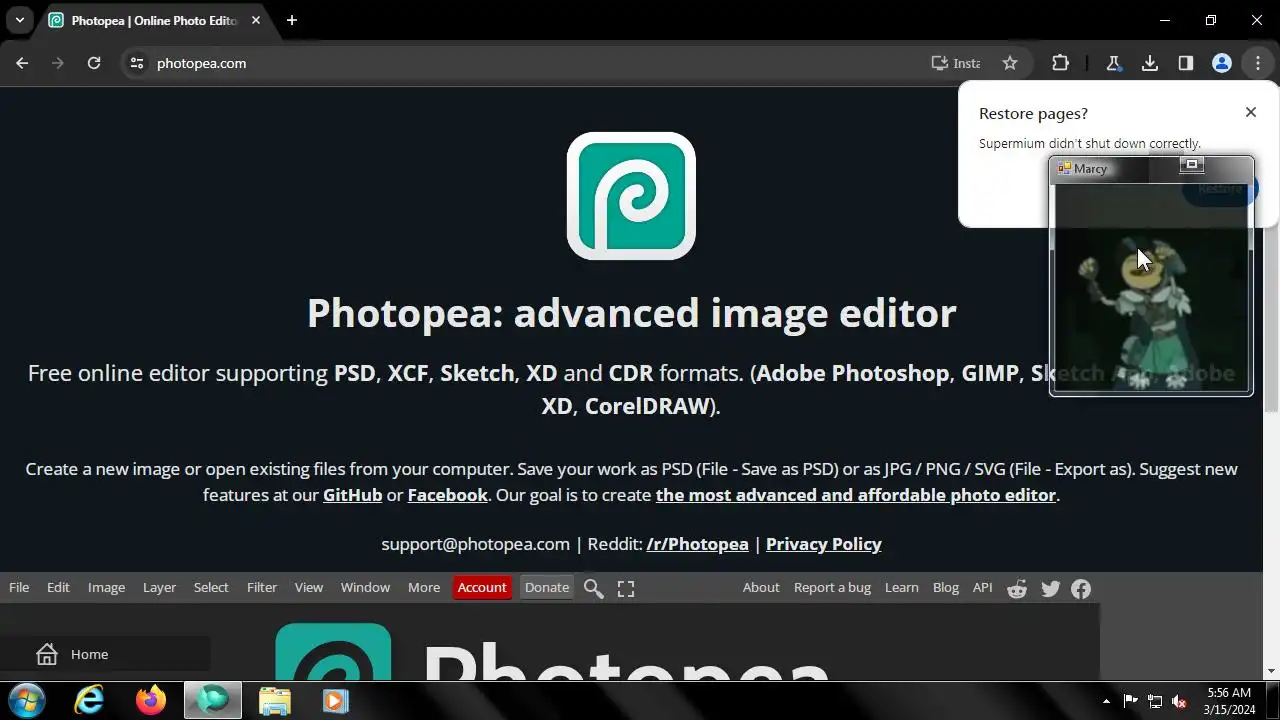Open Report a bug link

pyautogui.click(x=832, y=588)
